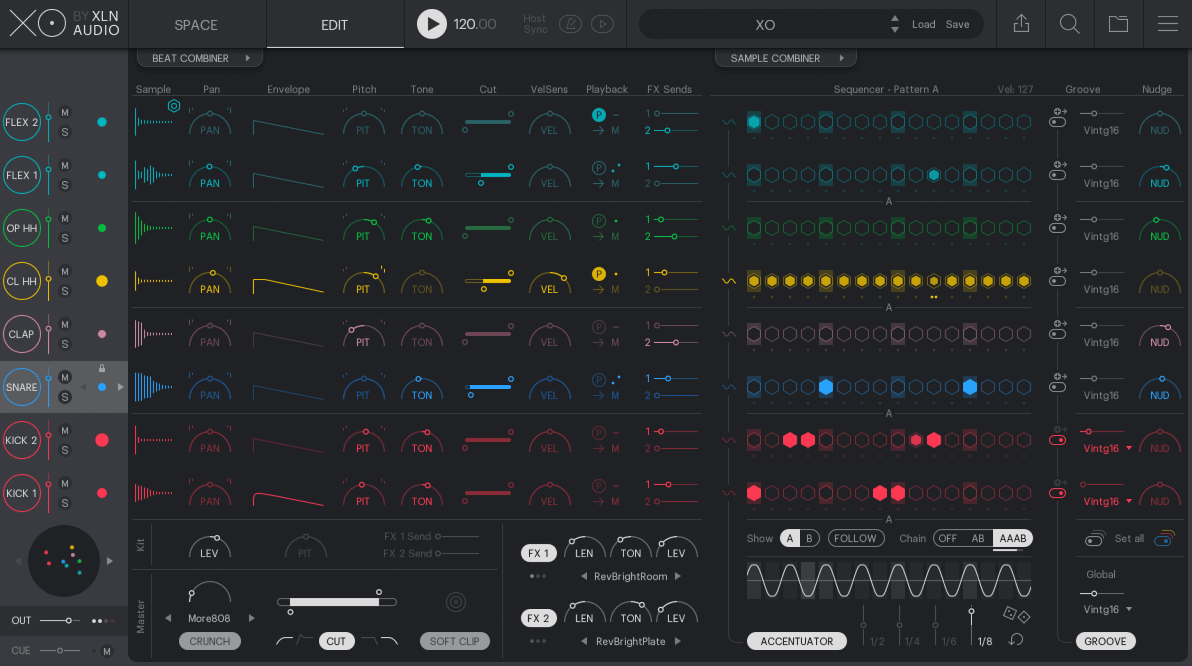Select the EDIT tab

tap(335, 24)
